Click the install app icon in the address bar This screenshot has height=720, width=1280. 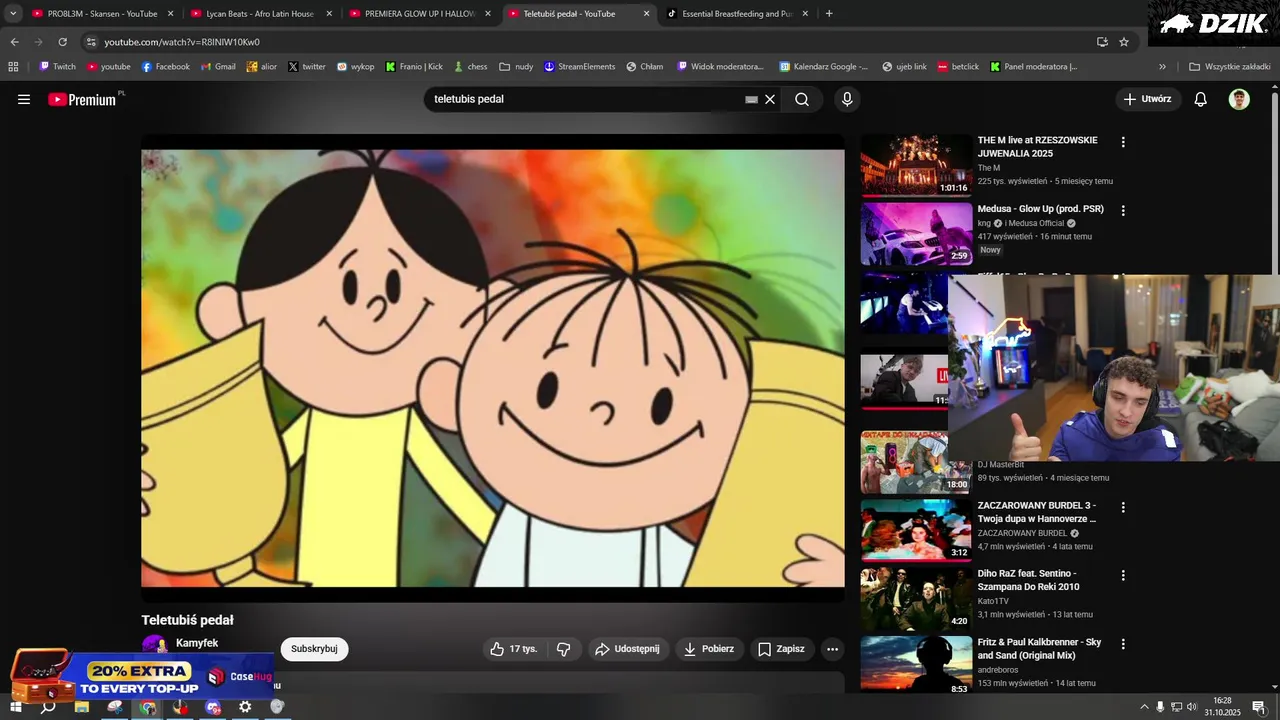click(1102, 42)
